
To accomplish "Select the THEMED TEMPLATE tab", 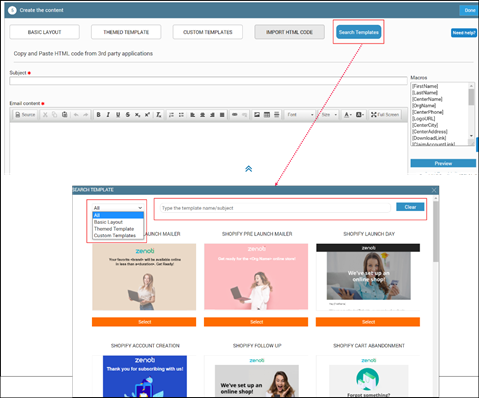I will pyautogui.click(x=126, y=32).
